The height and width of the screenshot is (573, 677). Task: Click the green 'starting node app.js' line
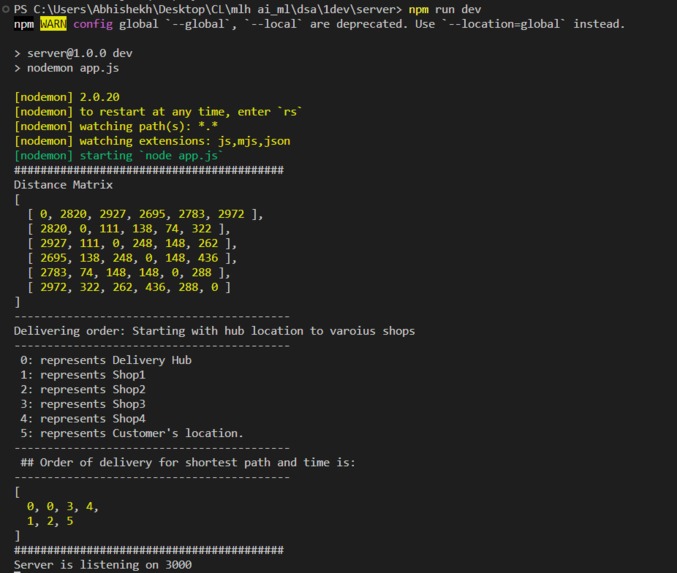(x=119, y=155)
